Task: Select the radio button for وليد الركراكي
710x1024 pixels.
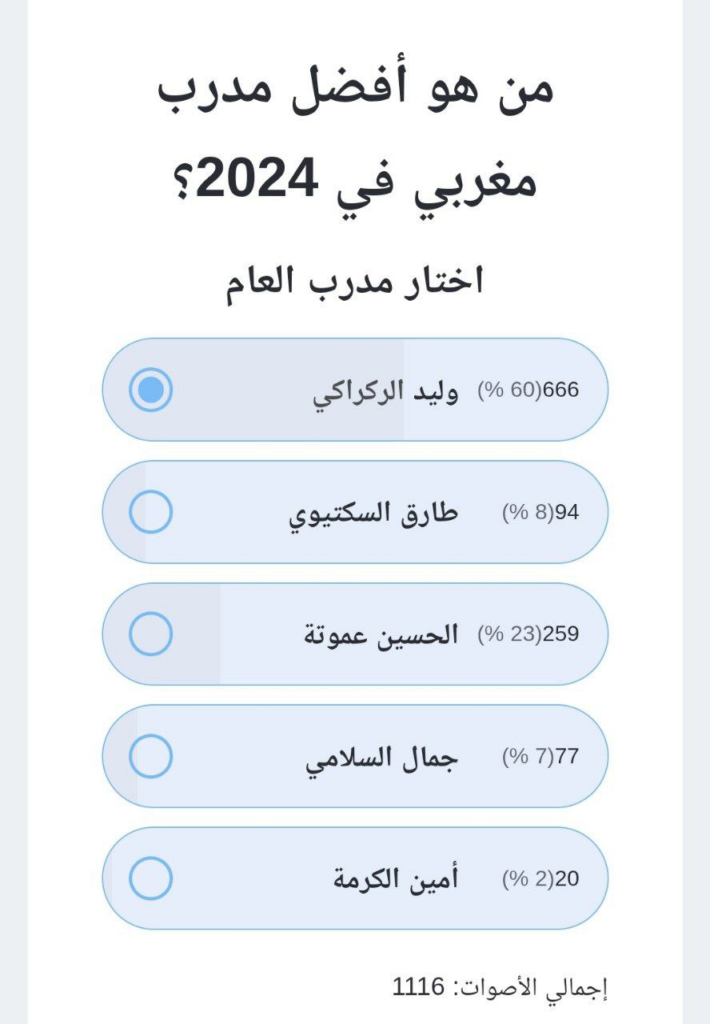Action: (151, 390)
